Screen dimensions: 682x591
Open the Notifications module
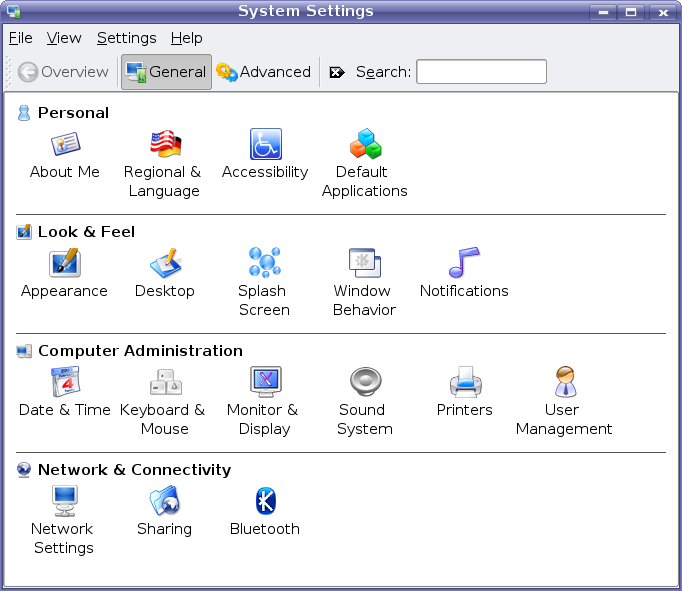pyautogui.click(x=464, y=265)
